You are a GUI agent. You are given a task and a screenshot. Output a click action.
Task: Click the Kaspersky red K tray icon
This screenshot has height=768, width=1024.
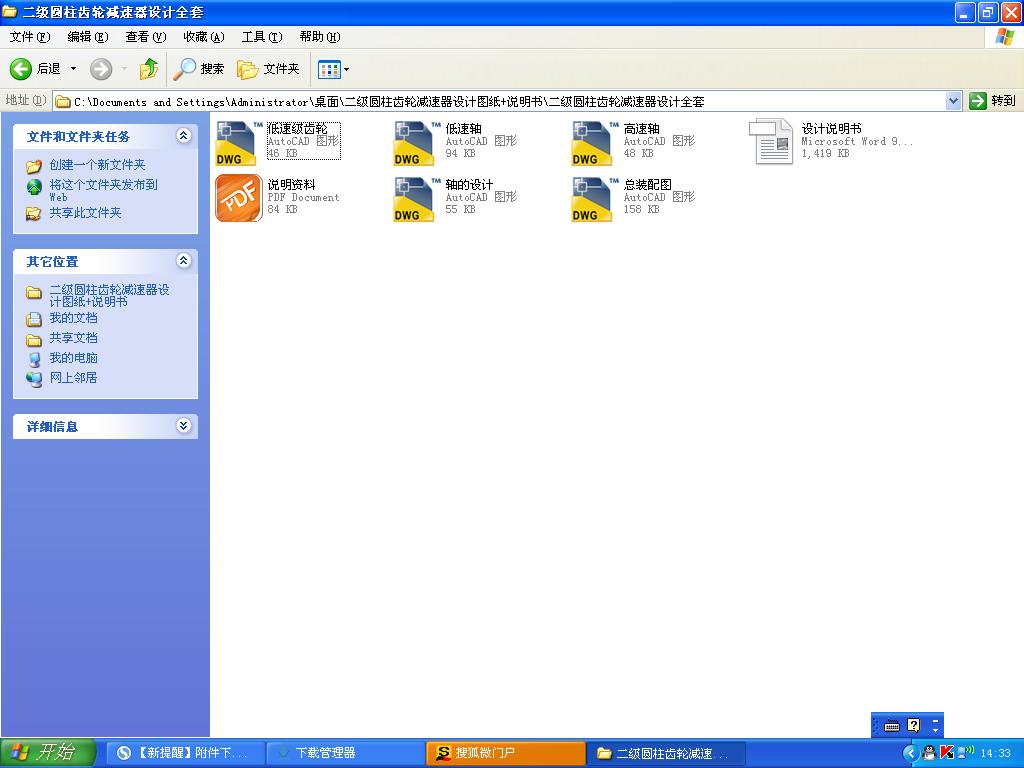click(x=946, y=753)
